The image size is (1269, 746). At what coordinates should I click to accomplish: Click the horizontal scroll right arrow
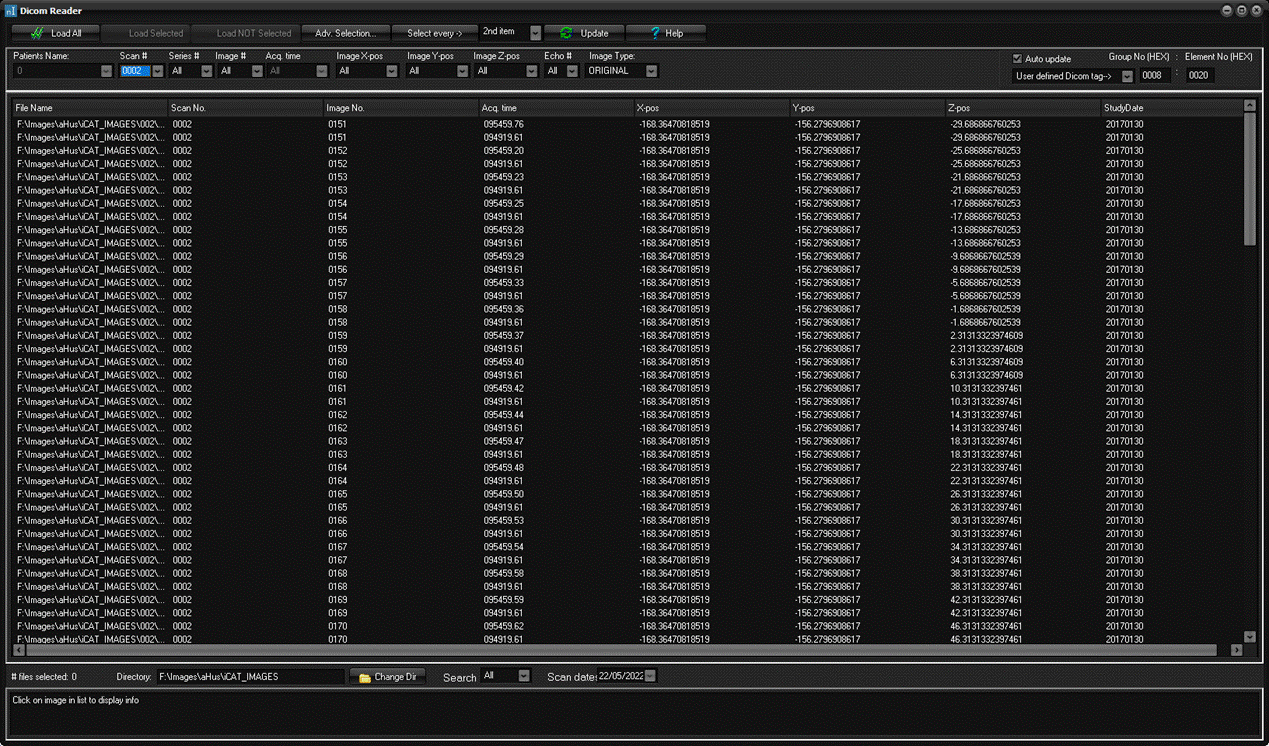pos(1236,650)
